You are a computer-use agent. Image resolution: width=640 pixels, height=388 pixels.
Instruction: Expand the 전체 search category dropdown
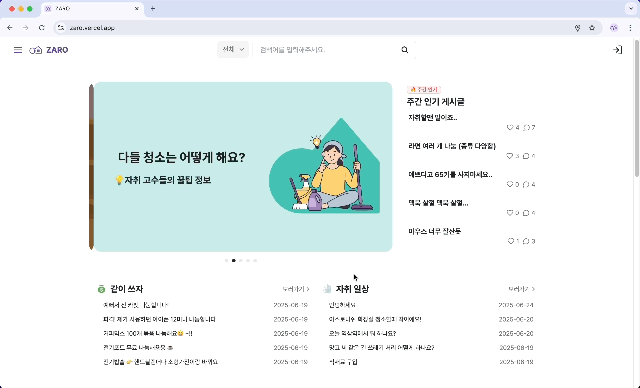pyautogui.click(x=233, y=49)
